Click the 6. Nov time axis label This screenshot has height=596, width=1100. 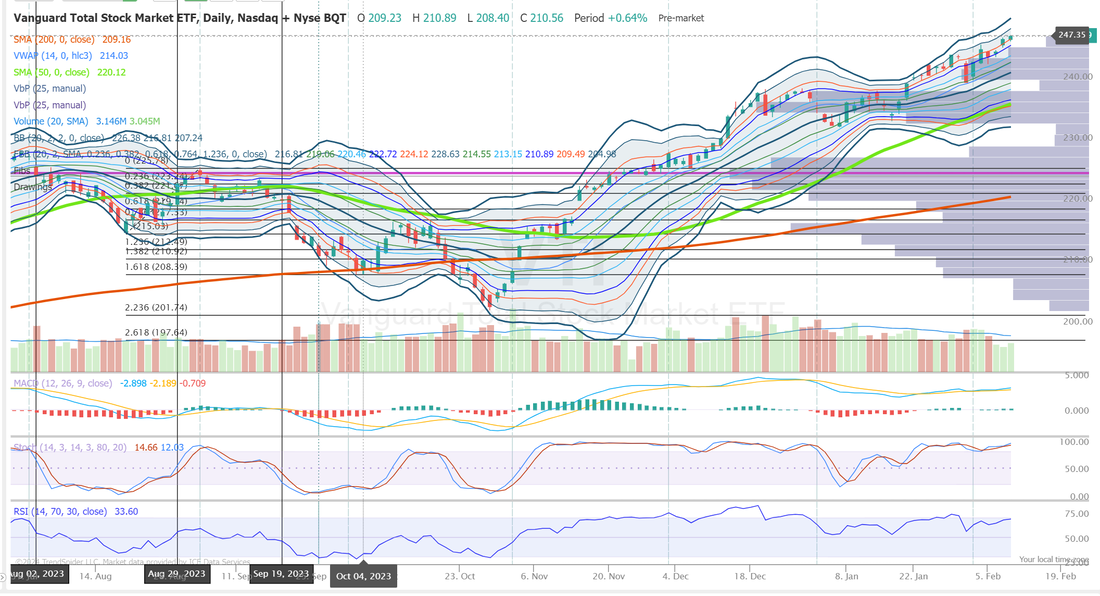click(534, 576)
